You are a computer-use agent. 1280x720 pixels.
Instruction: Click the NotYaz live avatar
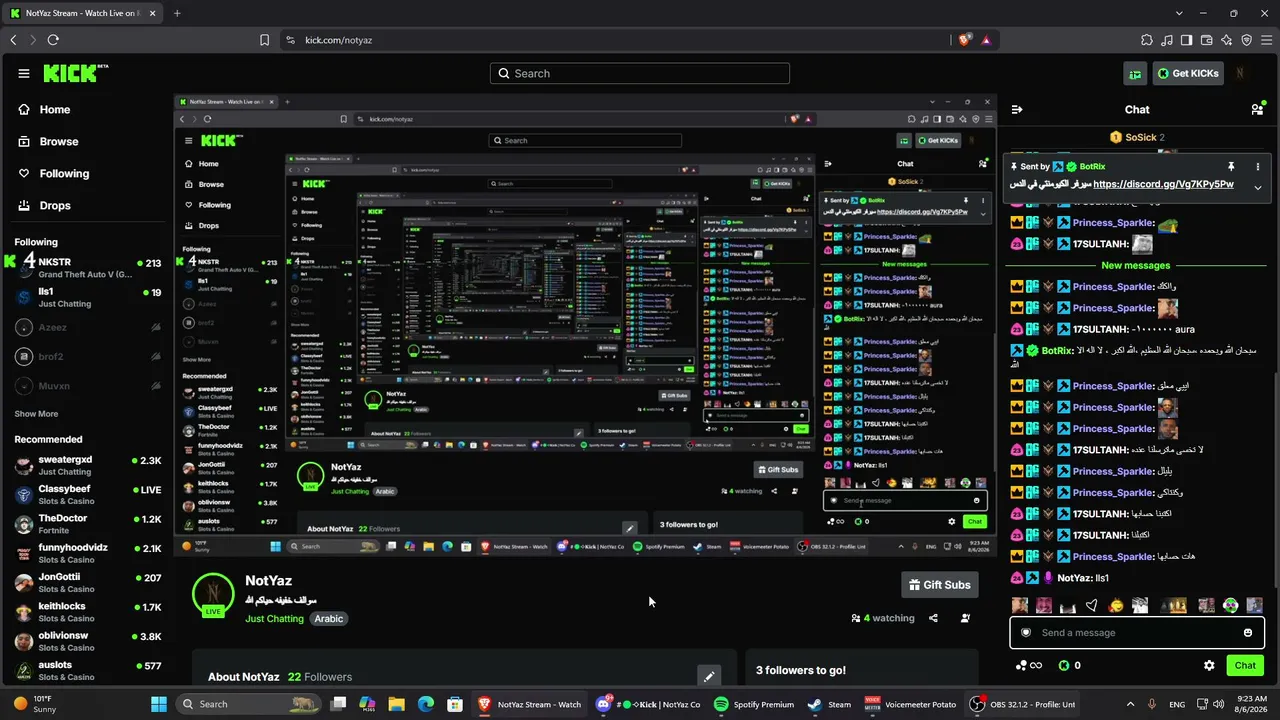[213, 594]
